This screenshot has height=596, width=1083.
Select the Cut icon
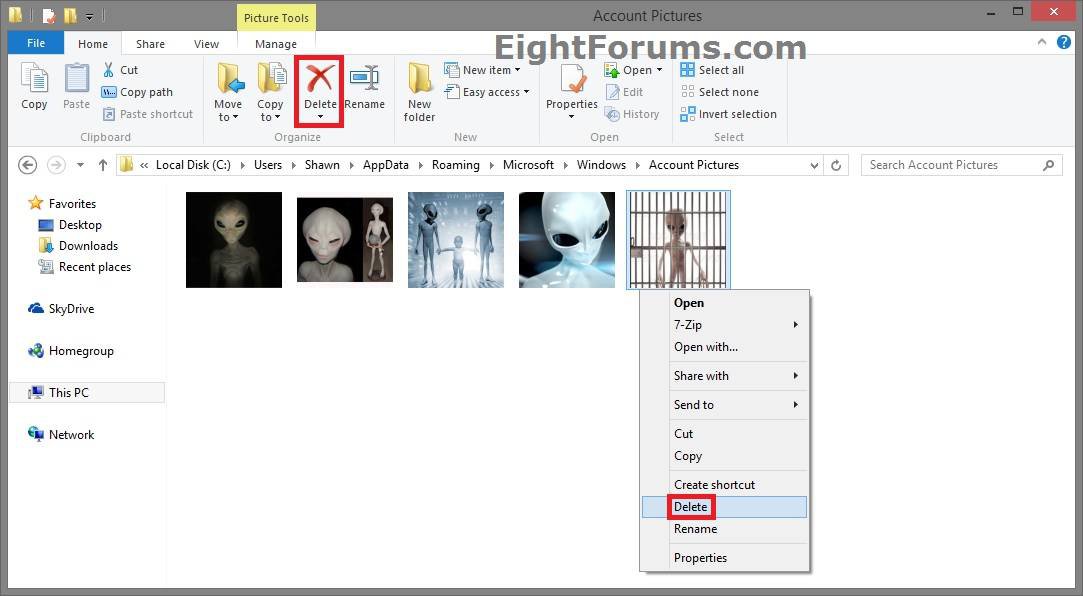121,70
